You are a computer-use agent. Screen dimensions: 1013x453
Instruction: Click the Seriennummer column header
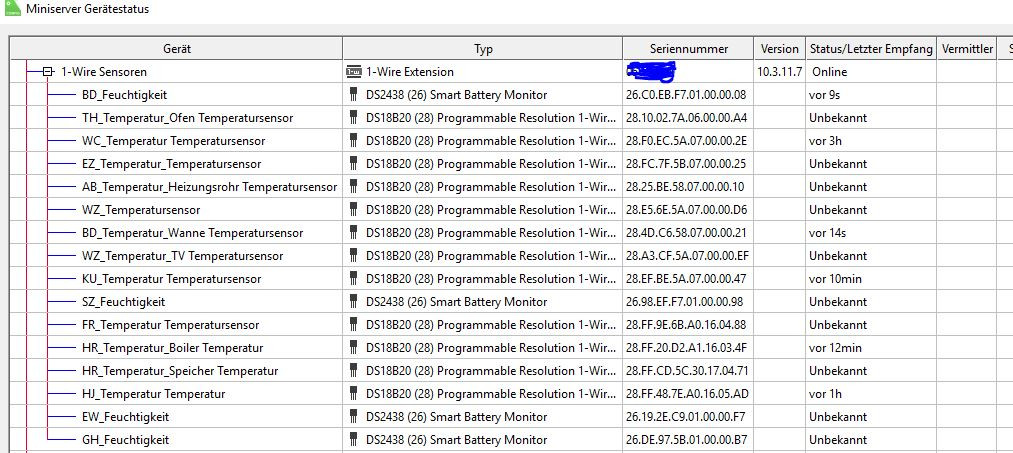(x=689, y=48)
